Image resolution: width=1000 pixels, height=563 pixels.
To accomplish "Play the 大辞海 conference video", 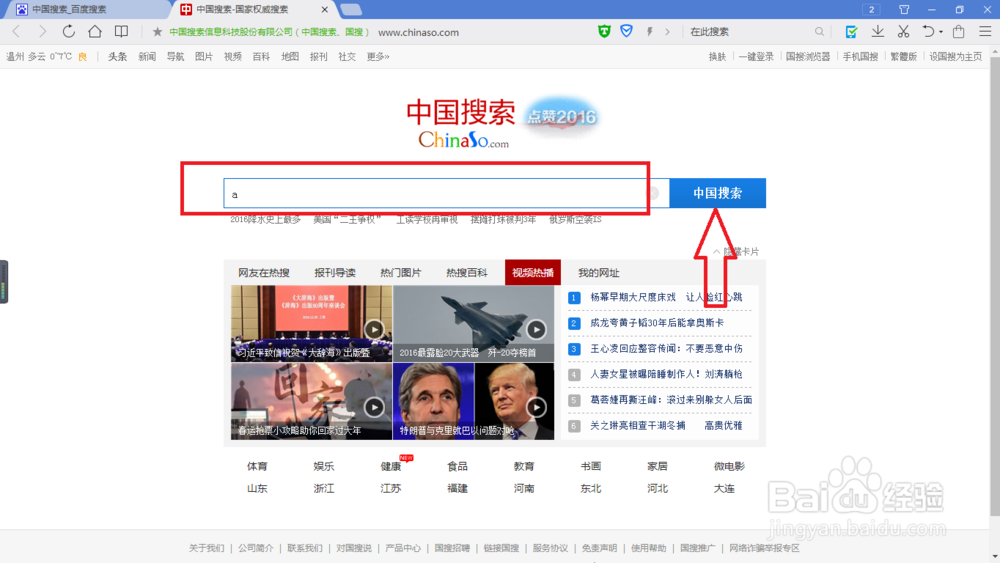I will [374, 329].
